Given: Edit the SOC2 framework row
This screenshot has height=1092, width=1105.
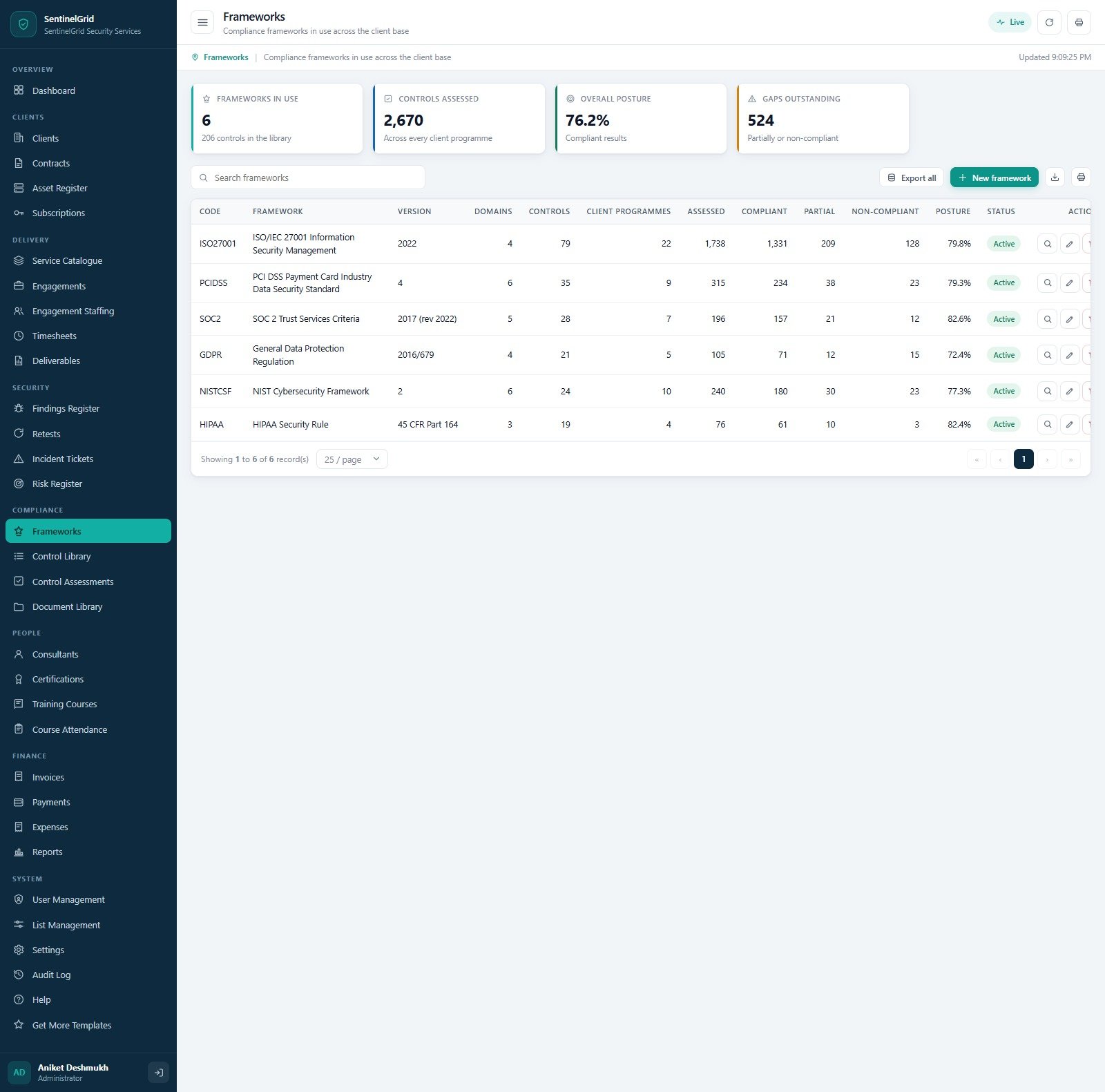Looking at the screenshot, I should point(1069,319).
